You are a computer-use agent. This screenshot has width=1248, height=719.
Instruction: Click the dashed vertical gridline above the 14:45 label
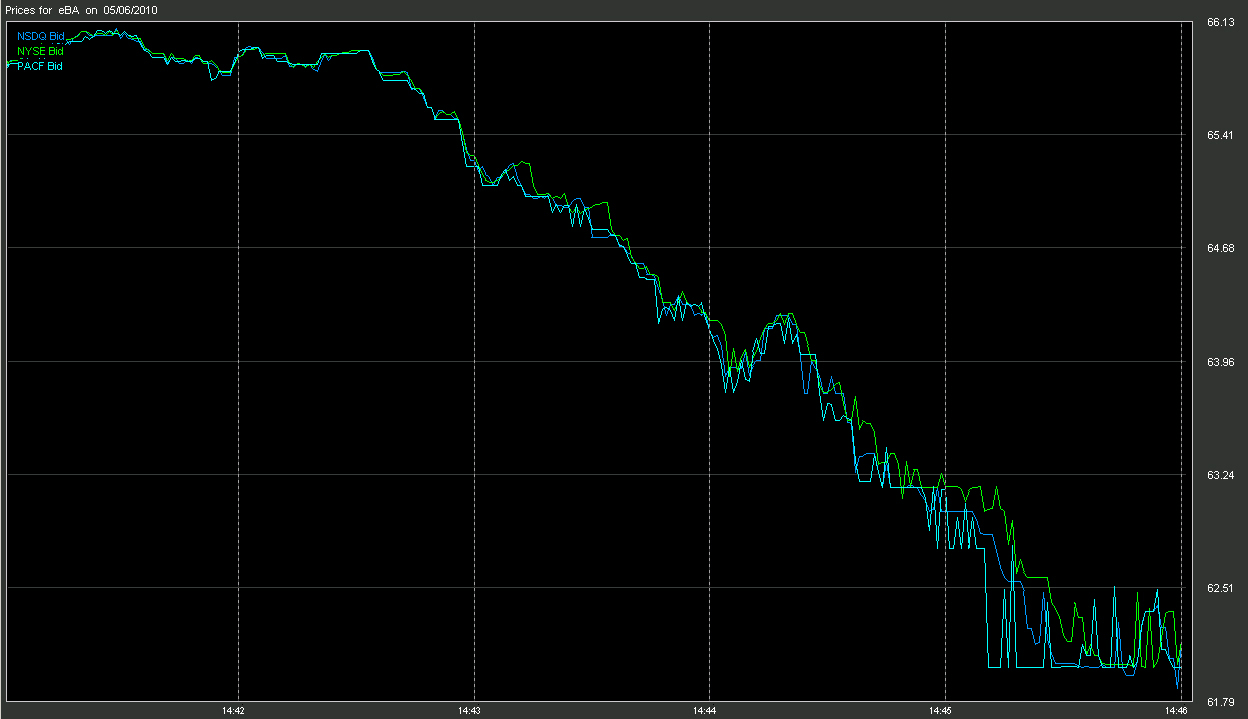click(x=945, y=360)
